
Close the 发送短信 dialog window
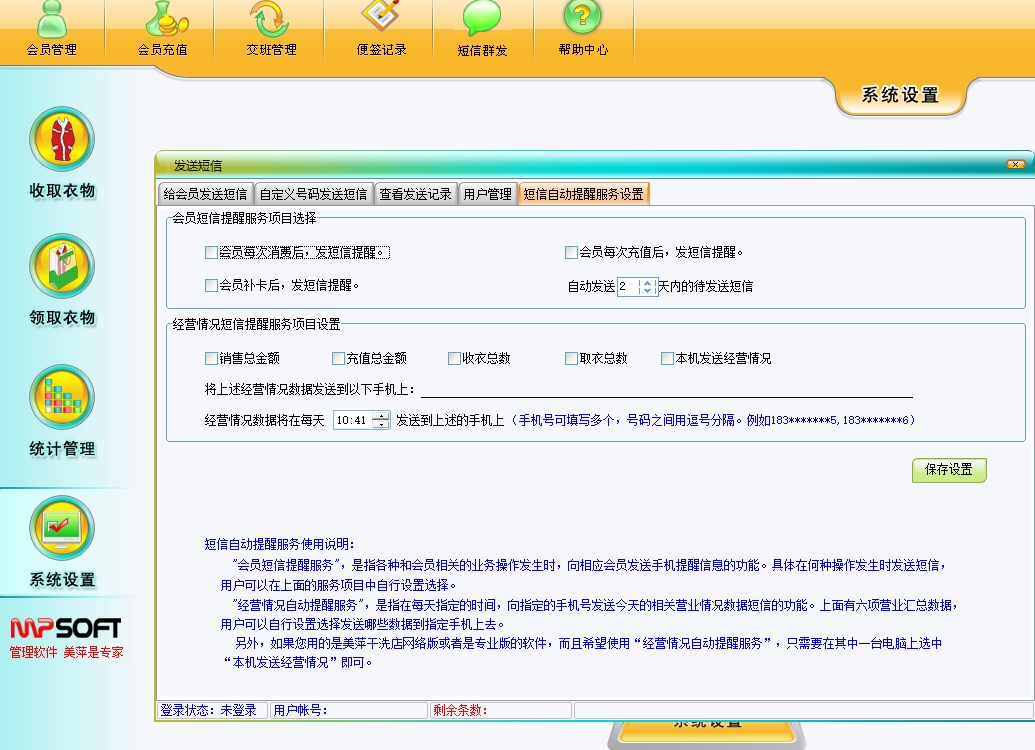pyautogui.click(x=1015, y=165)
